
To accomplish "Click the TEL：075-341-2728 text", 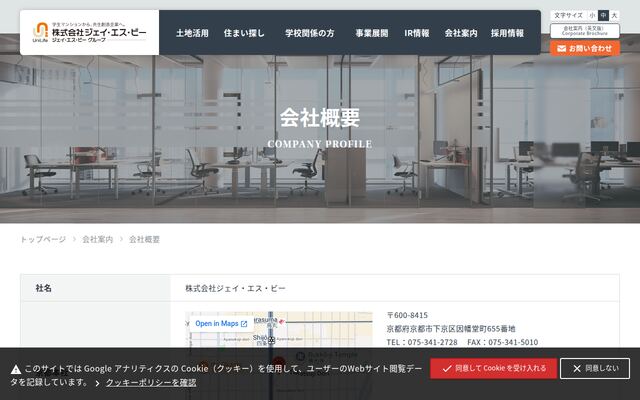I will [422, 342].
